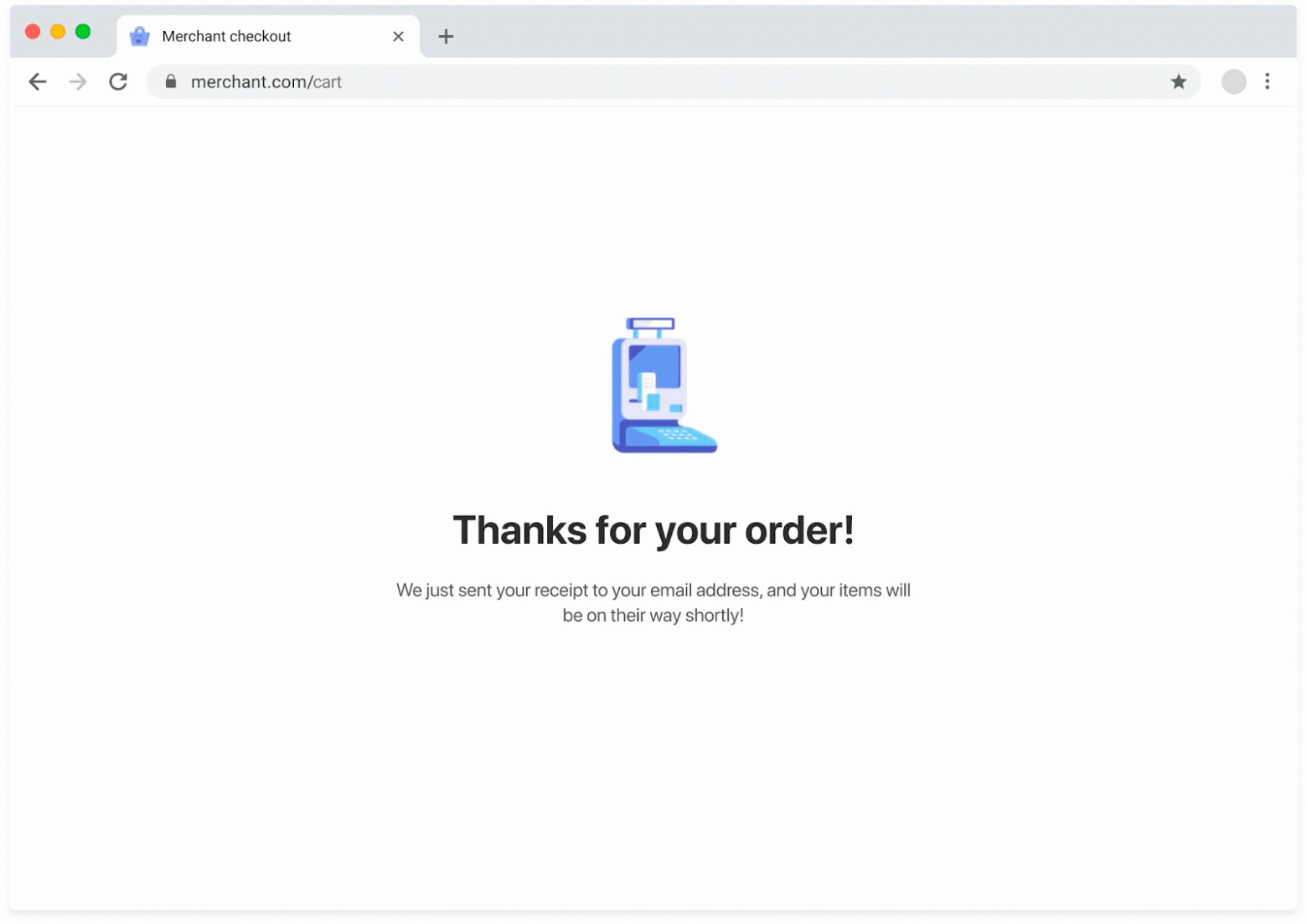Open the gray profile avatar
This screenshot has width=1307, height=924.
pos(1233,81)
